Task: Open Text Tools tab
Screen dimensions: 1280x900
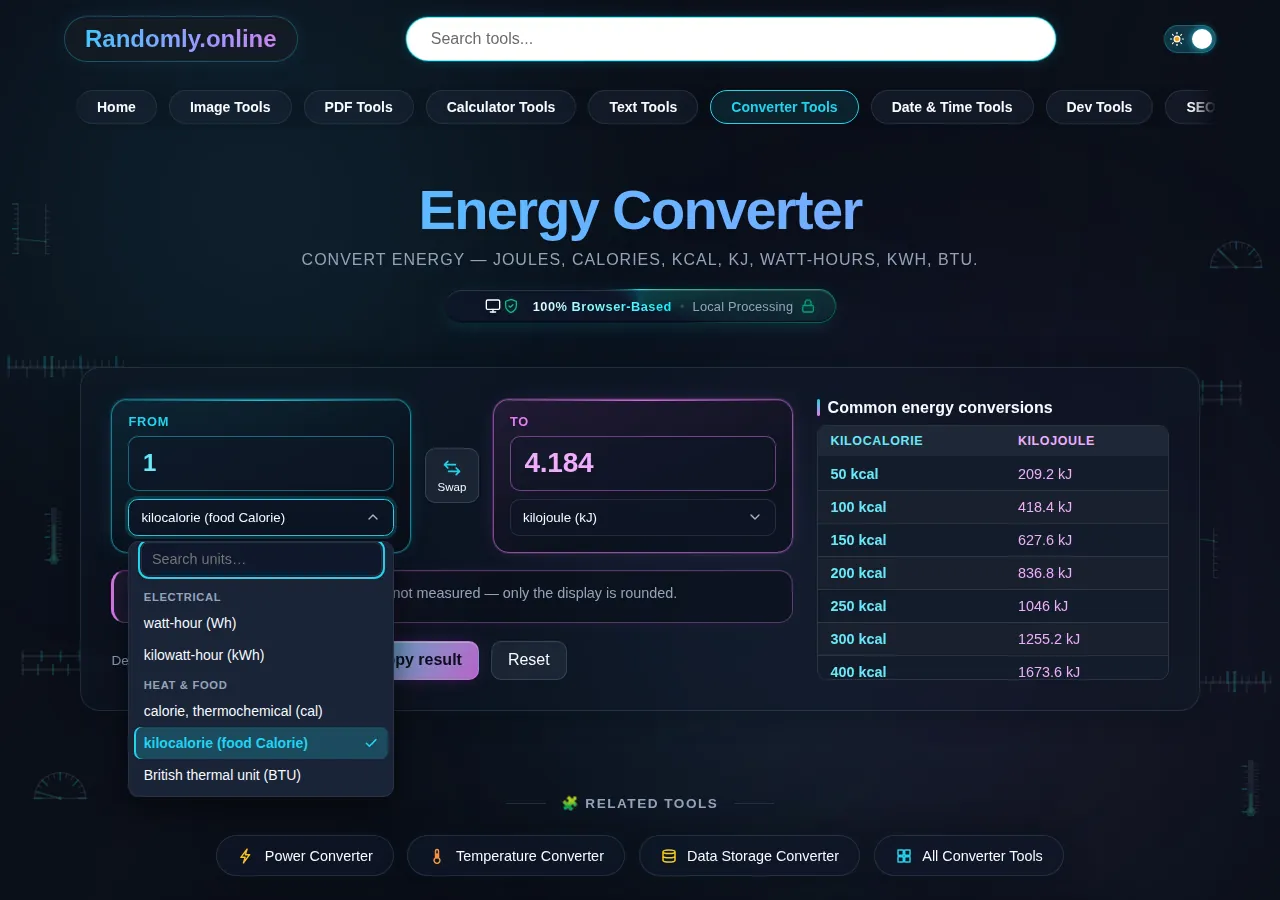Action: (x=643, y=107)
